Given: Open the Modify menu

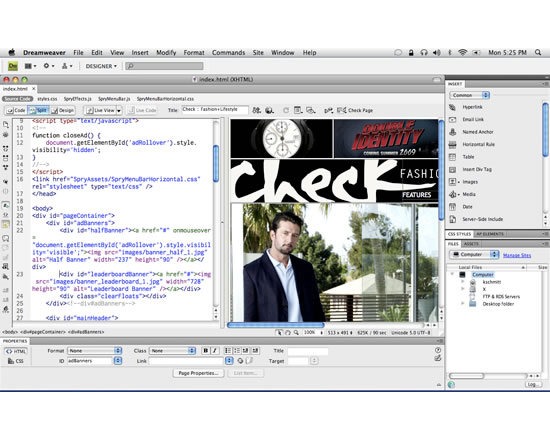Looking at the screenshot, I should [x=166, y=53].
